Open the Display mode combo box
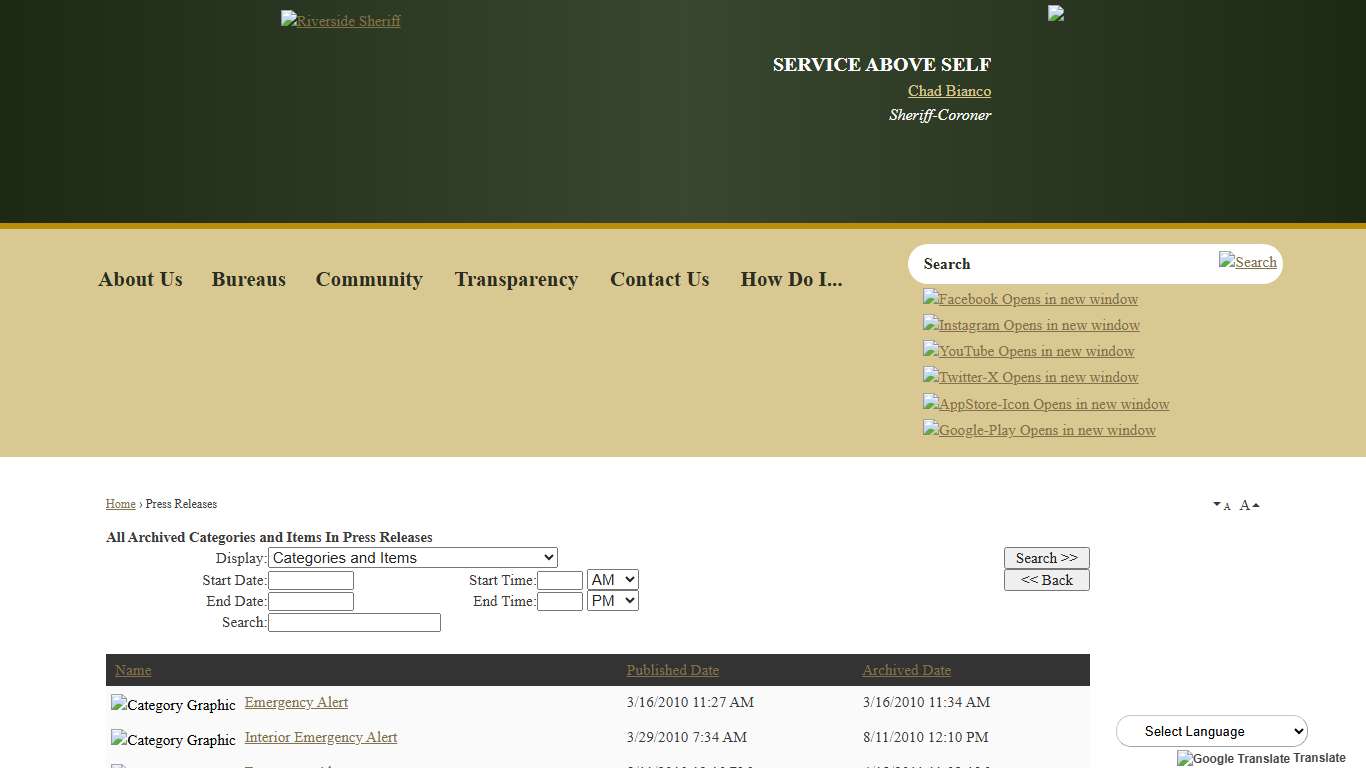The image size is (1366, 768). (x=412, y=557)
